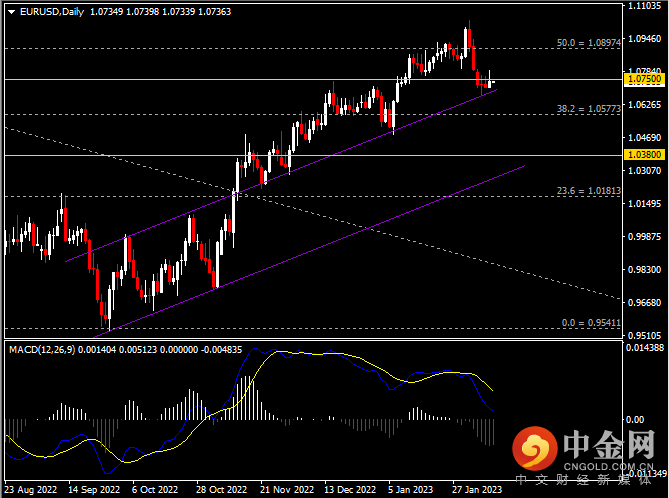669x498 pixels.
Task: Click the 28 Oct 2022 date label
Action: point(221,491)
